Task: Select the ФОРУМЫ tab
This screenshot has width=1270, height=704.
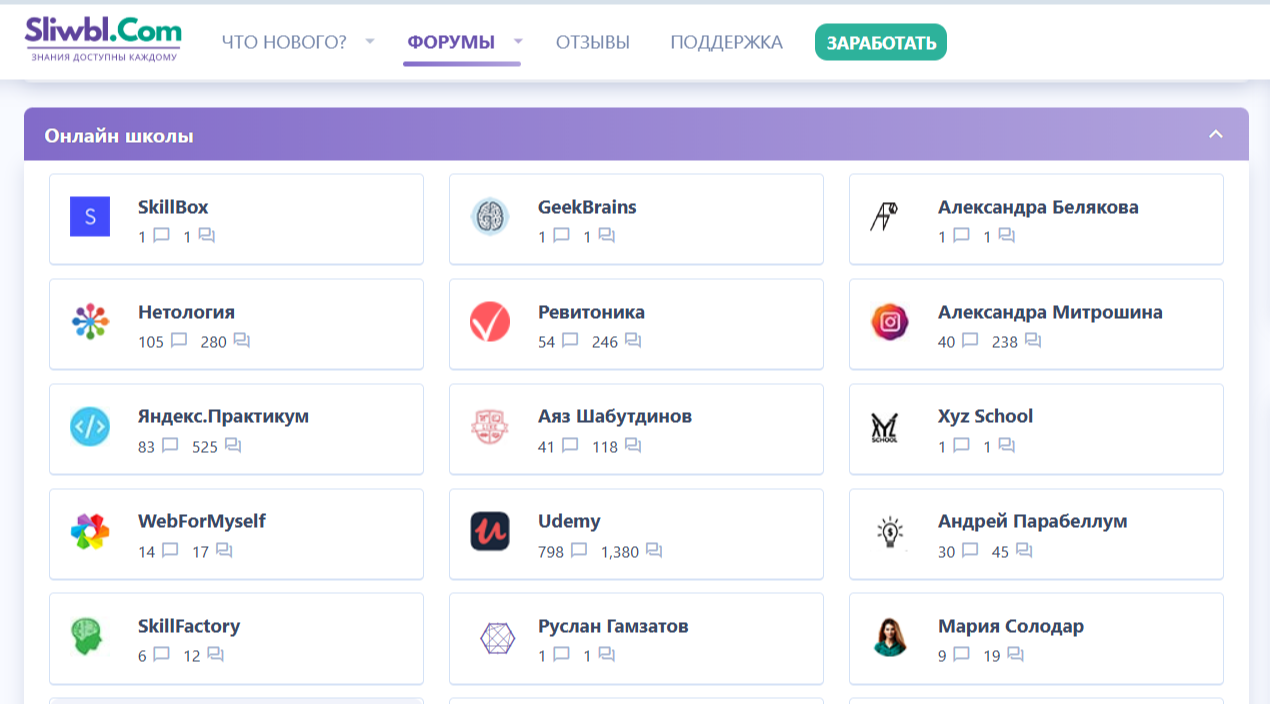Action: coord(451,42)
